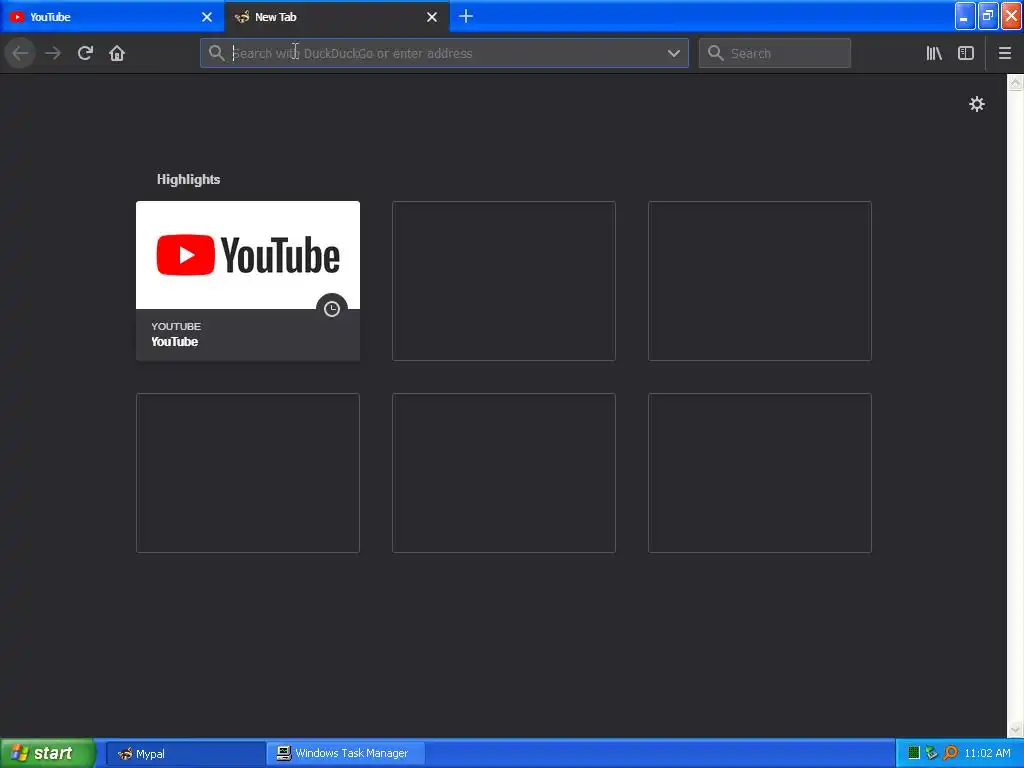Open the Windows start menu

[x=47, y=753]
